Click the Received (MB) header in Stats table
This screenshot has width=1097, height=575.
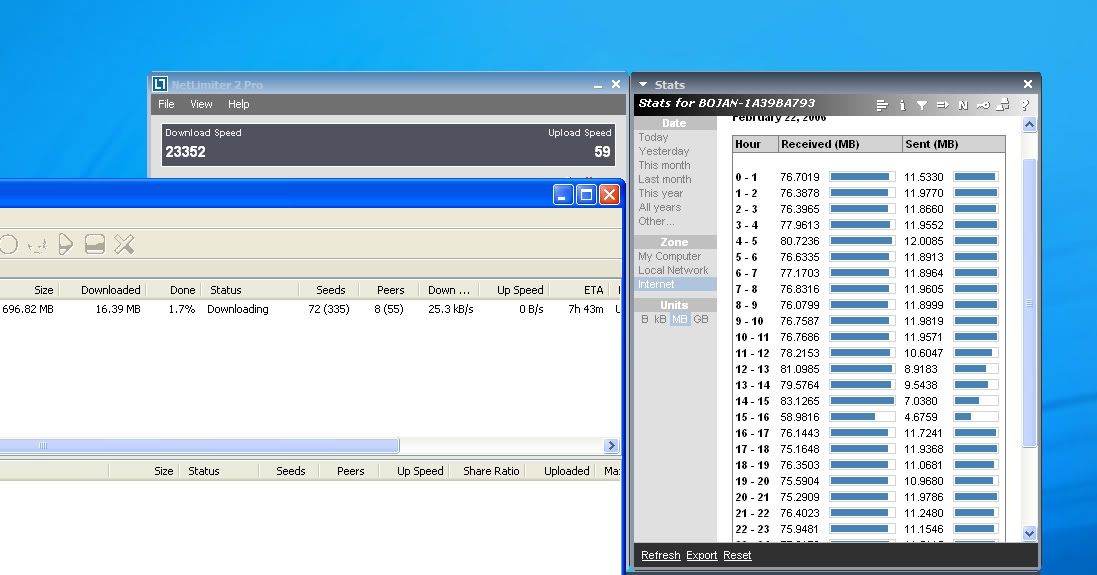click(840, 144)
